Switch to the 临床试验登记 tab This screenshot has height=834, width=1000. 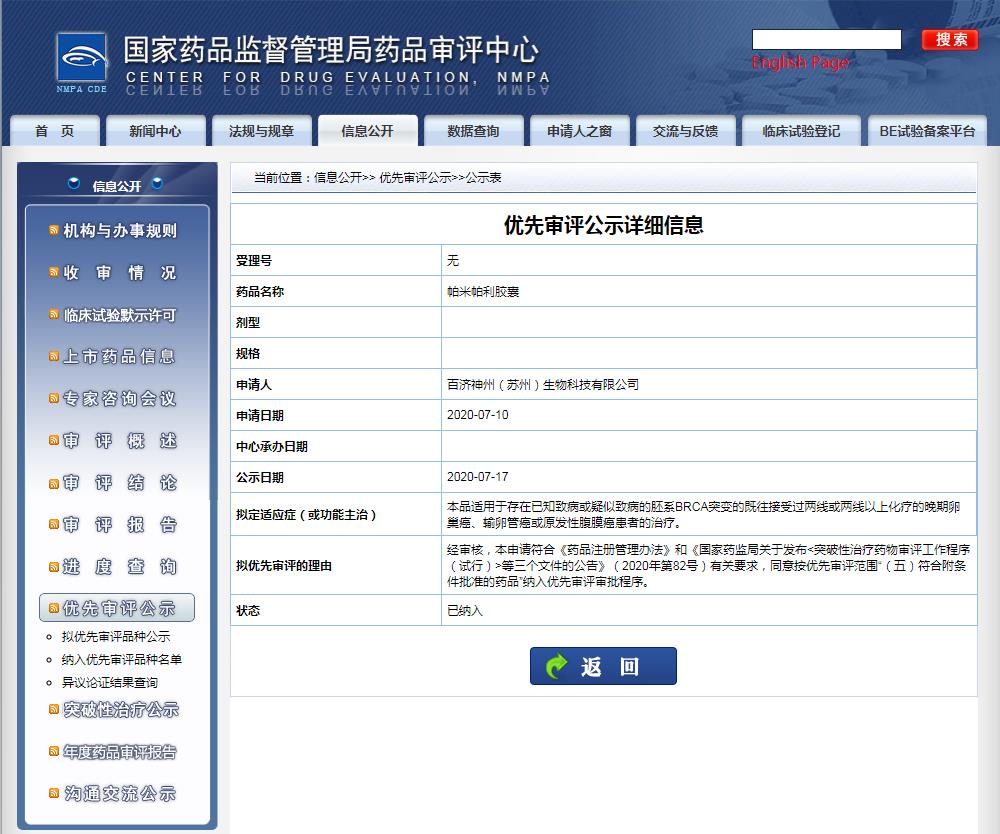tap(800, 131)
